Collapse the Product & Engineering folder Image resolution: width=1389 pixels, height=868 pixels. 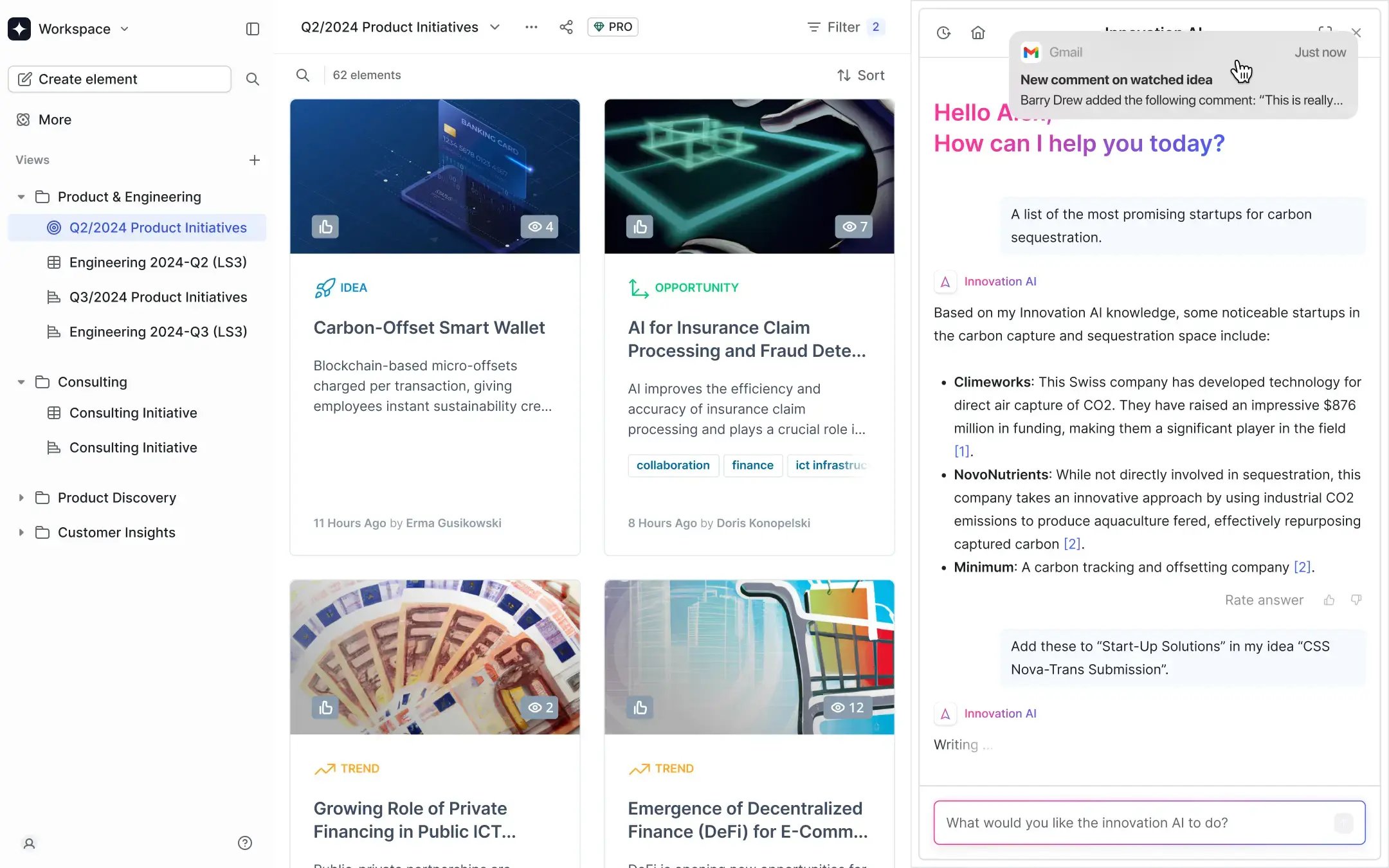click(x=21, y=197)
